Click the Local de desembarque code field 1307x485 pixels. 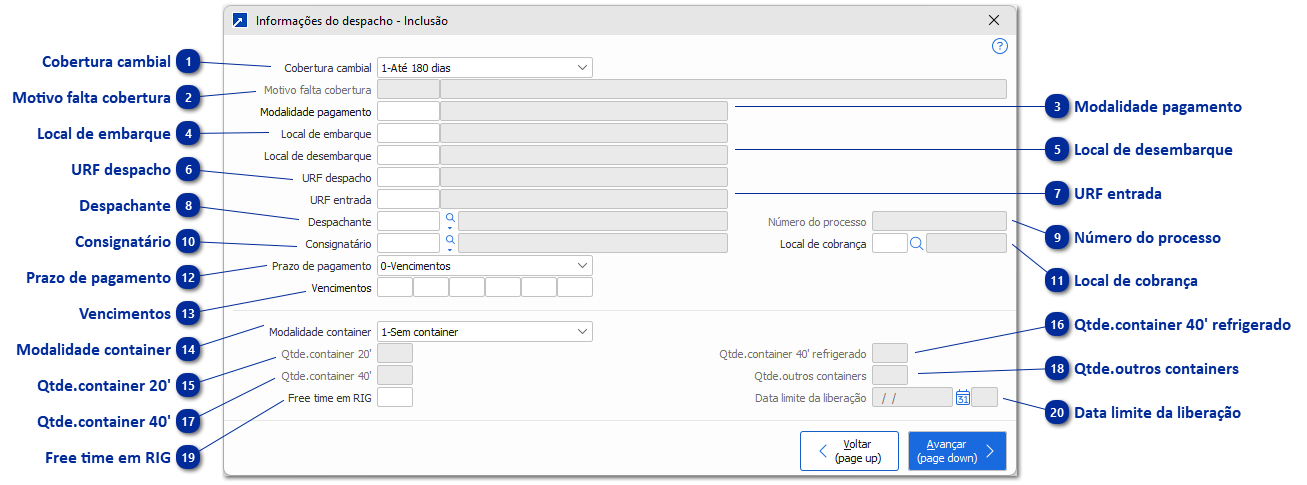408,155
